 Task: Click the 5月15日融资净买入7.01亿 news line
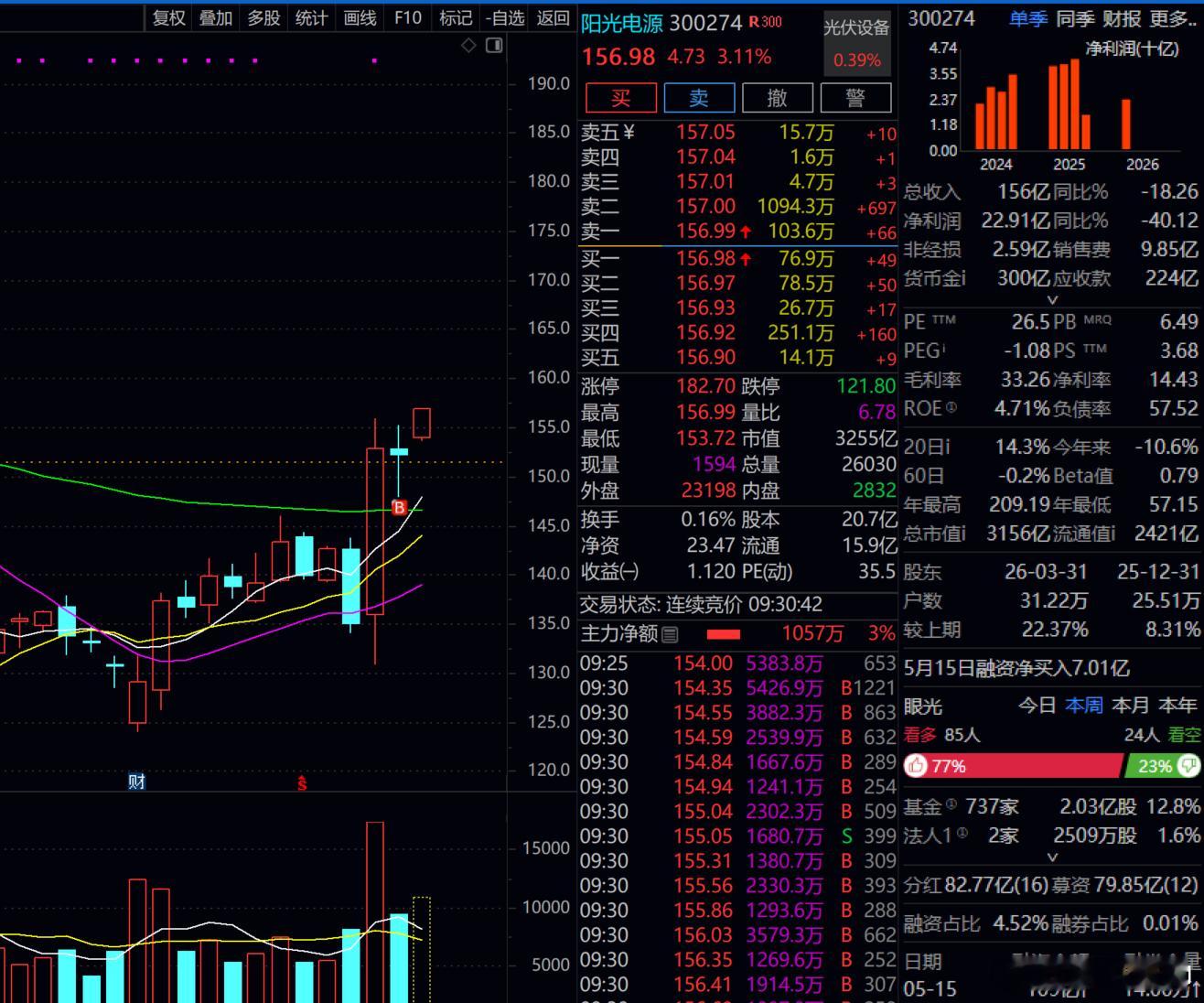click(x=1016, y=669)
